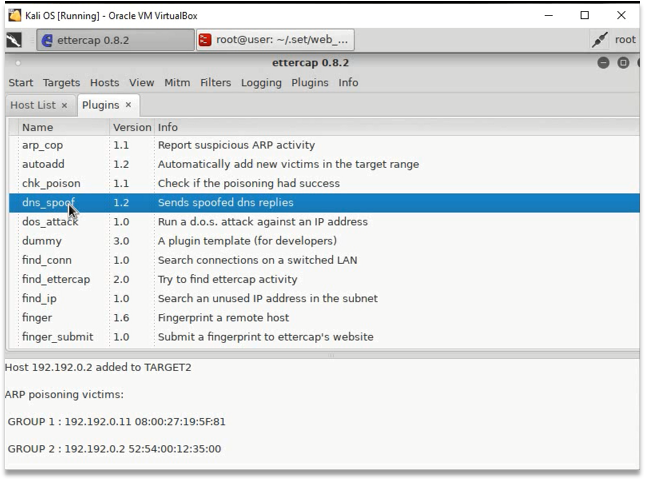This screenshot has height=479, width=646.
Task: Close the Host List tab
Action: click(64, 105)
